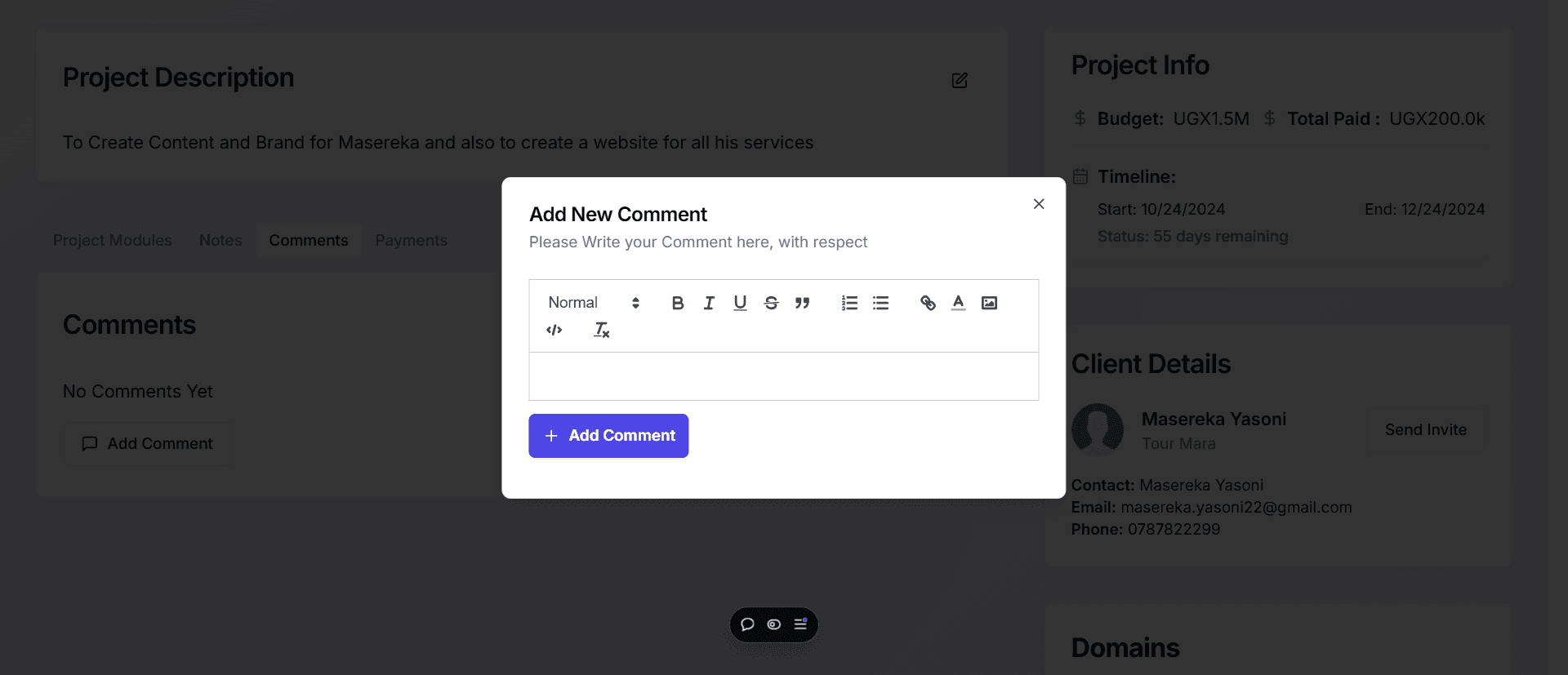This screenshot has height=675, width=1568.
Task: Start a bulleted list
Action: (880, 303)
